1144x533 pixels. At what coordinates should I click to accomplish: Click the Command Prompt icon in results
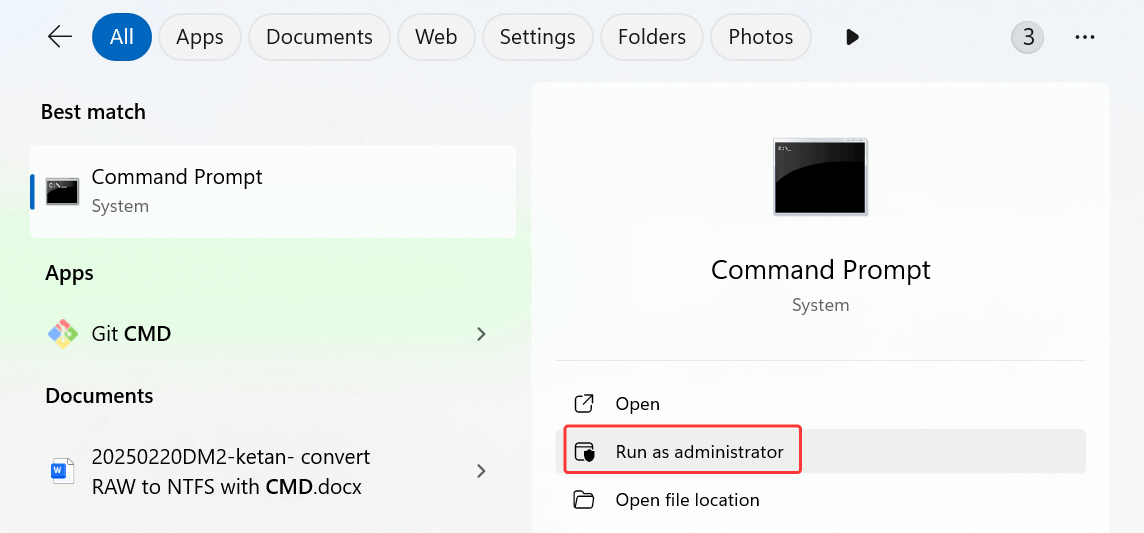coord(62,191)
